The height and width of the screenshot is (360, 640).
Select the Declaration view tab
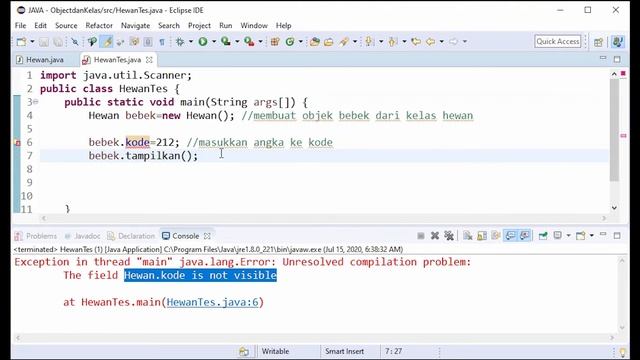pyautogui.click(x=131, y=236)
